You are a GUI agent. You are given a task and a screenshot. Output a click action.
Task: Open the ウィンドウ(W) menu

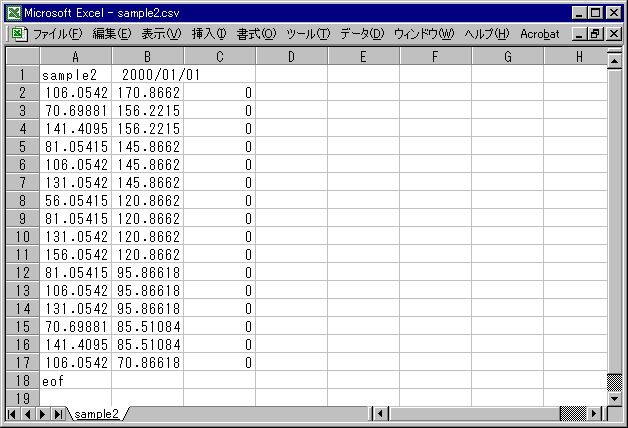(424, 34)
